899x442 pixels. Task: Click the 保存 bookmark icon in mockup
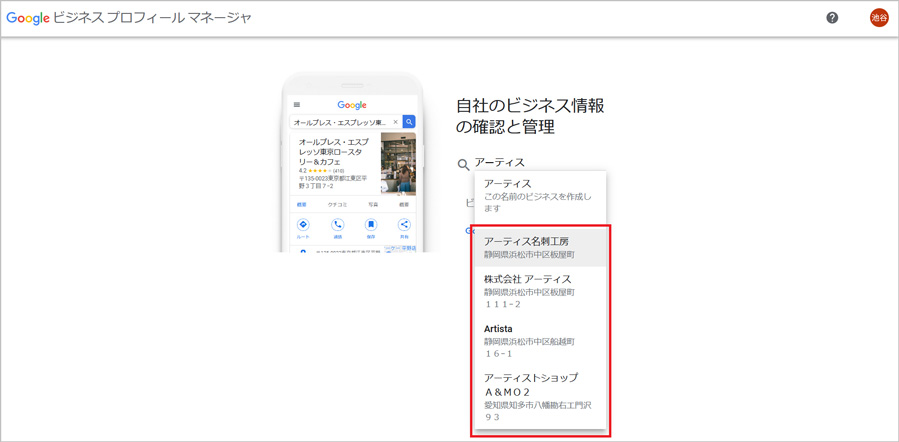coord(371,224)
